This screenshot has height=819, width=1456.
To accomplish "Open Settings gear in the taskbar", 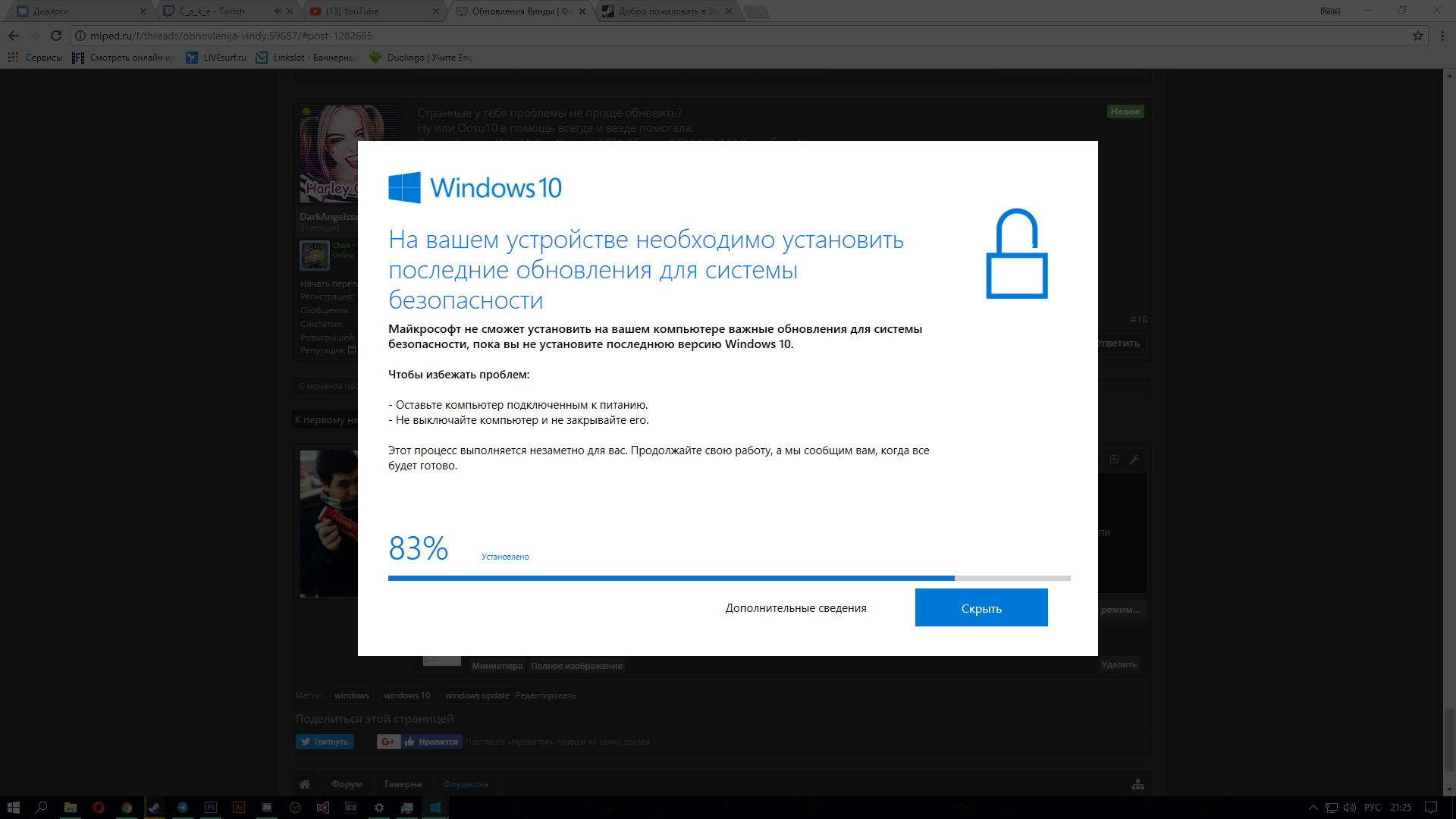I will (378, 808).
